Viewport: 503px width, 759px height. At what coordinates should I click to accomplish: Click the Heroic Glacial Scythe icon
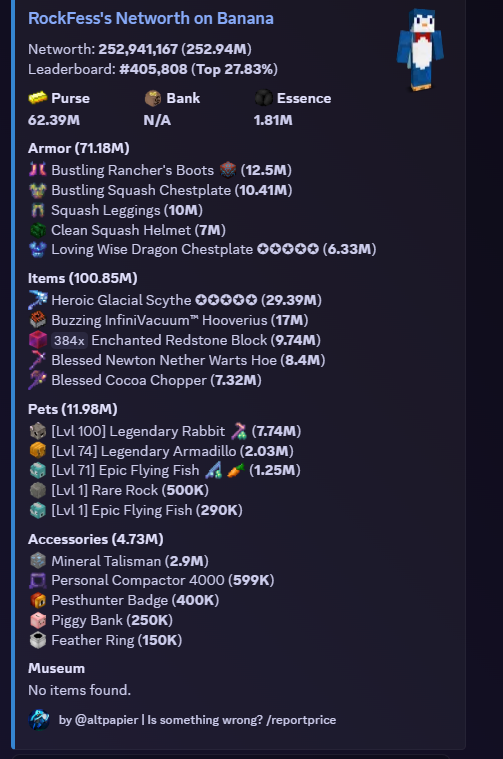coord(38,300)
